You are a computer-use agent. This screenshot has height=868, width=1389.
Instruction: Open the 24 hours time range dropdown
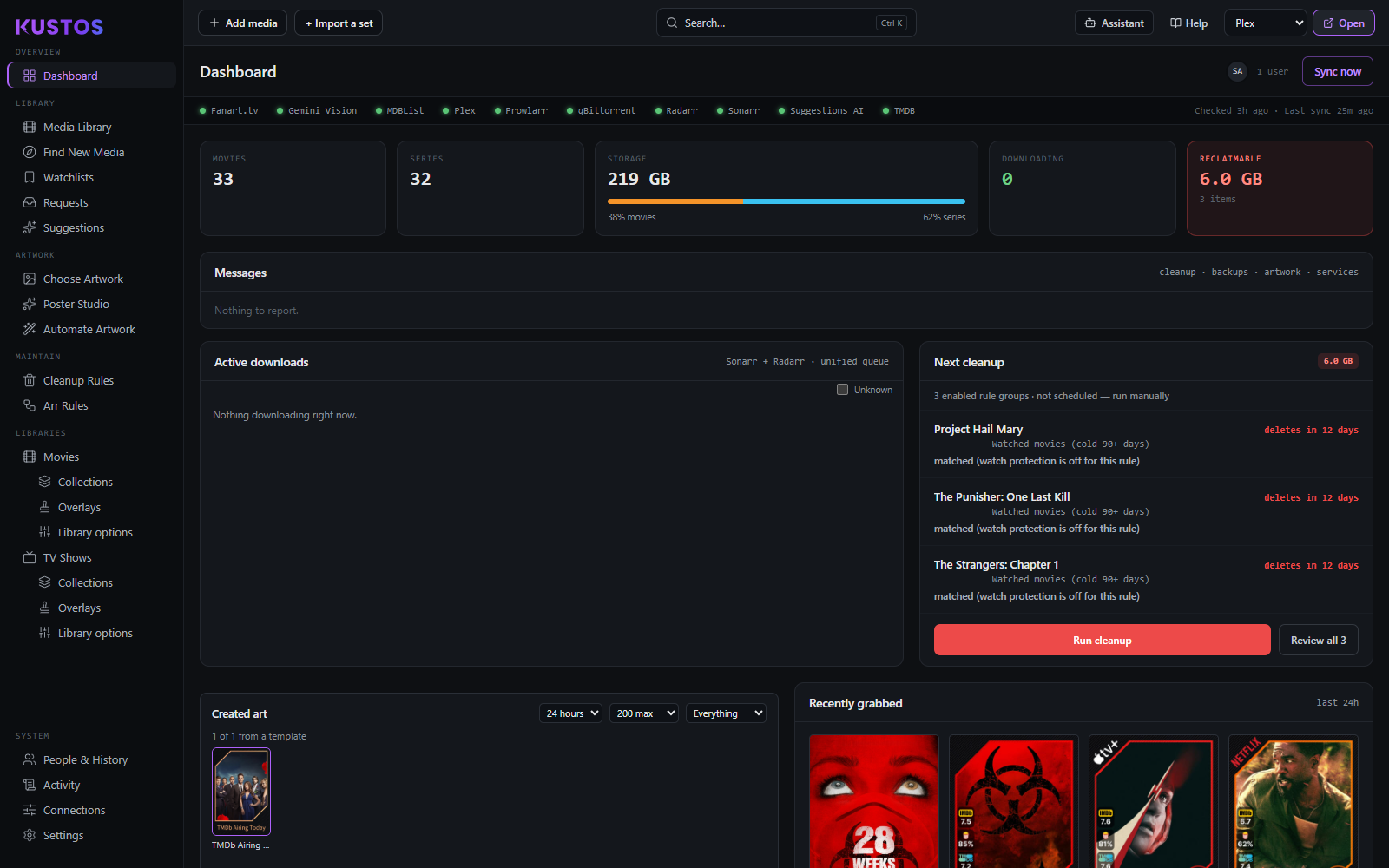click(x=570, y=713)
